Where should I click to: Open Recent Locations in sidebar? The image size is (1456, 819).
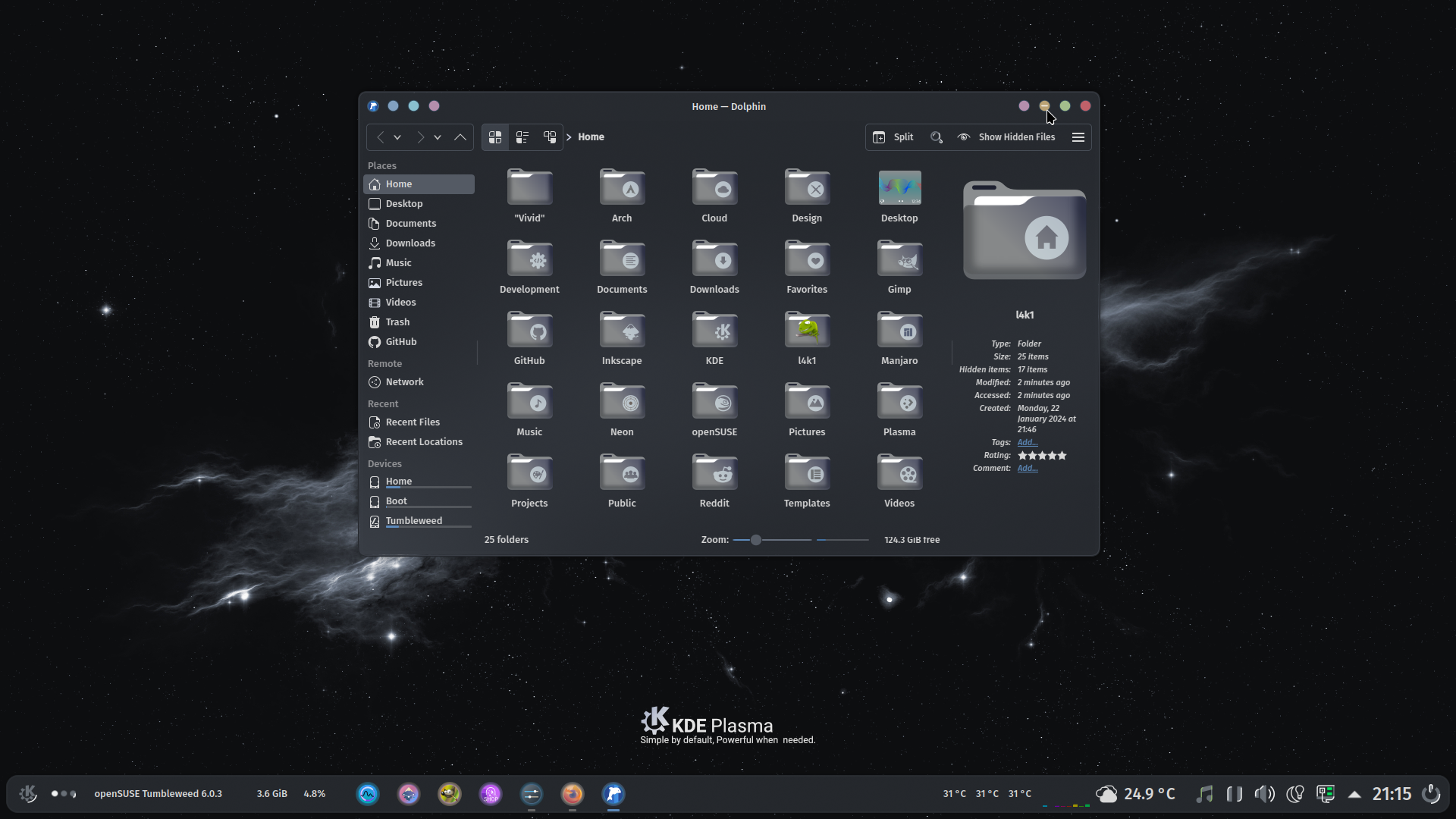click(419, 442)
